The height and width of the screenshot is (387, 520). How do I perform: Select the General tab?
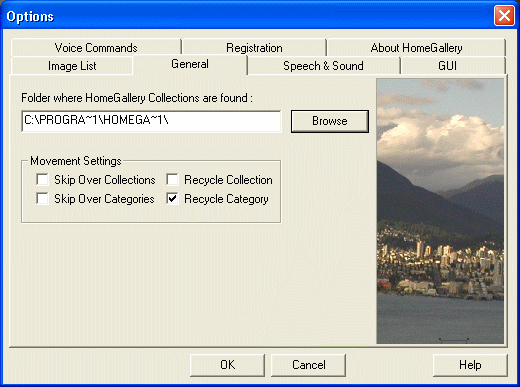click(190, 64)
